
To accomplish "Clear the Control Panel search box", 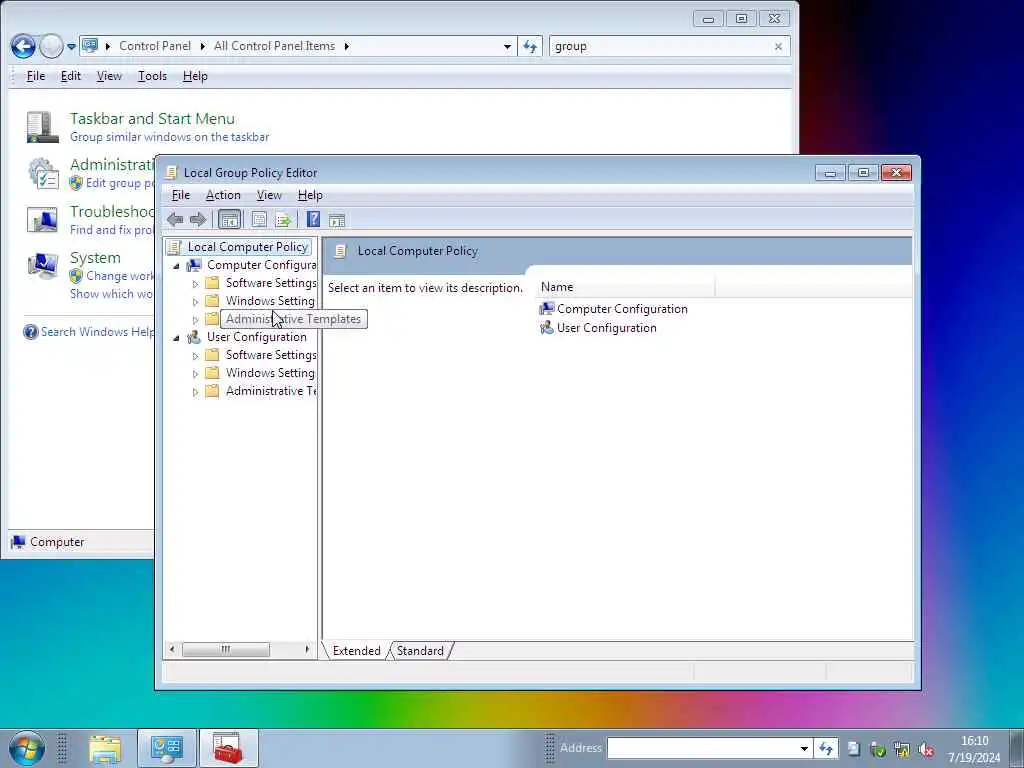I will pos(778,46).
